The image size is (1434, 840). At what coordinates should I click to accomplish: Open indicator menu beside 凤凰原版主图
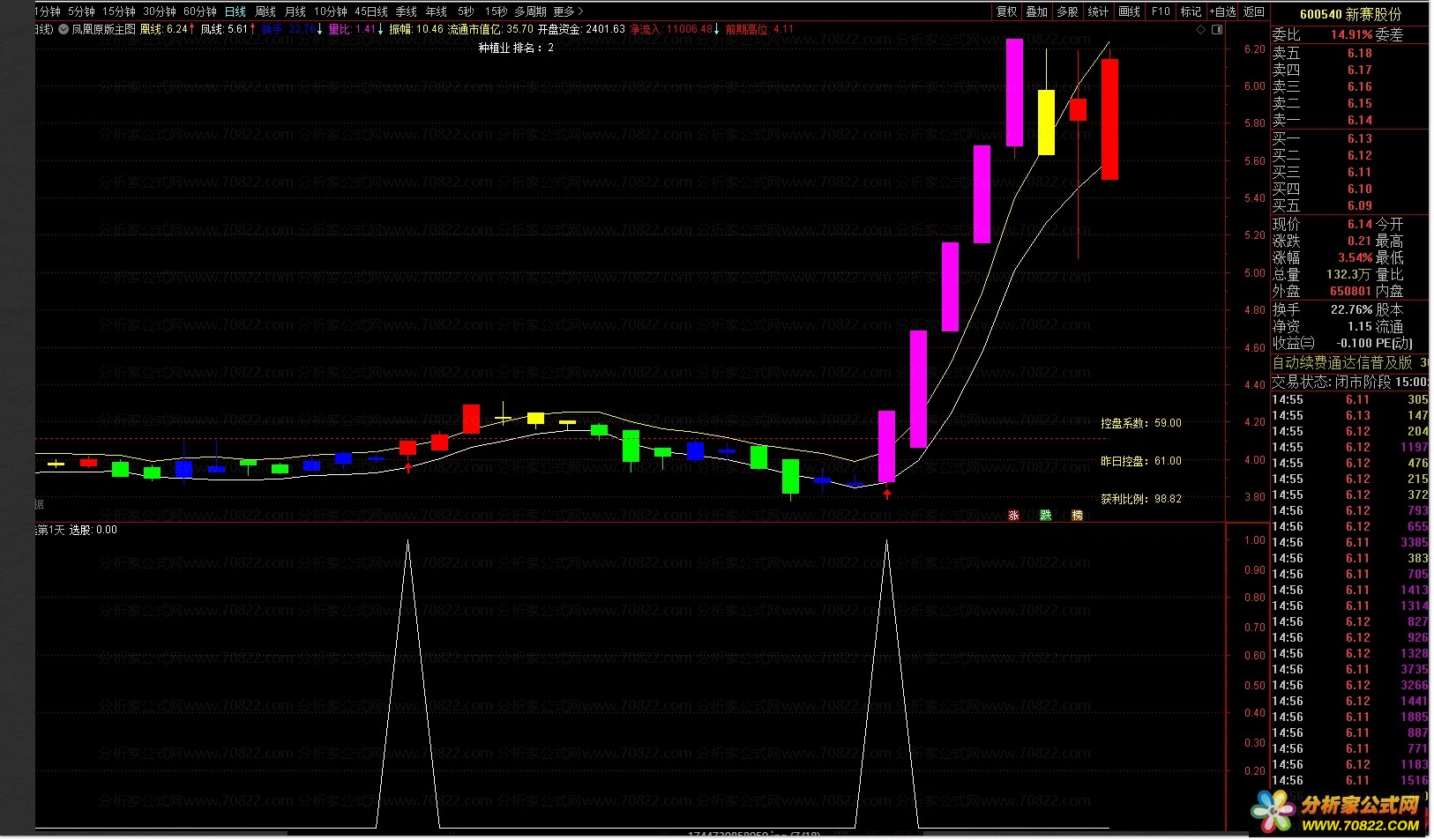click(x=63, y=29)
